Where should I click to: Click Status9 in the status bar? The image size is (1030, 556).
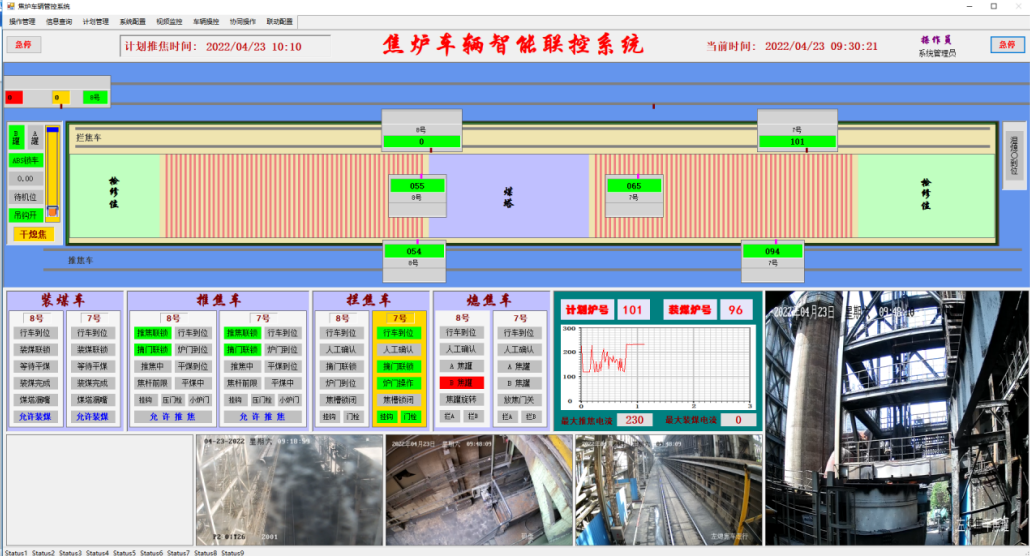pyautogui.click(x=233, y=553)
